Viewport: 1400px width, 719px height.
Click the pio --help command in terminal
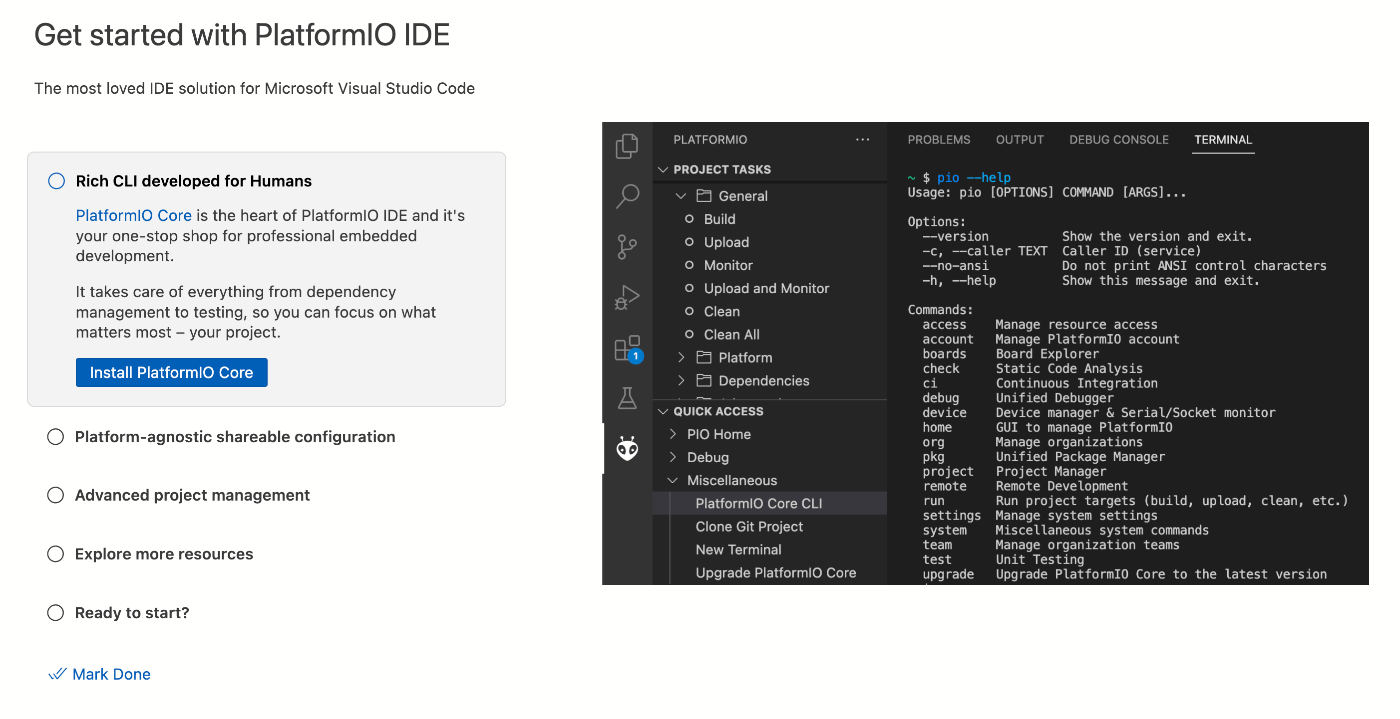(x=974, y=178)
